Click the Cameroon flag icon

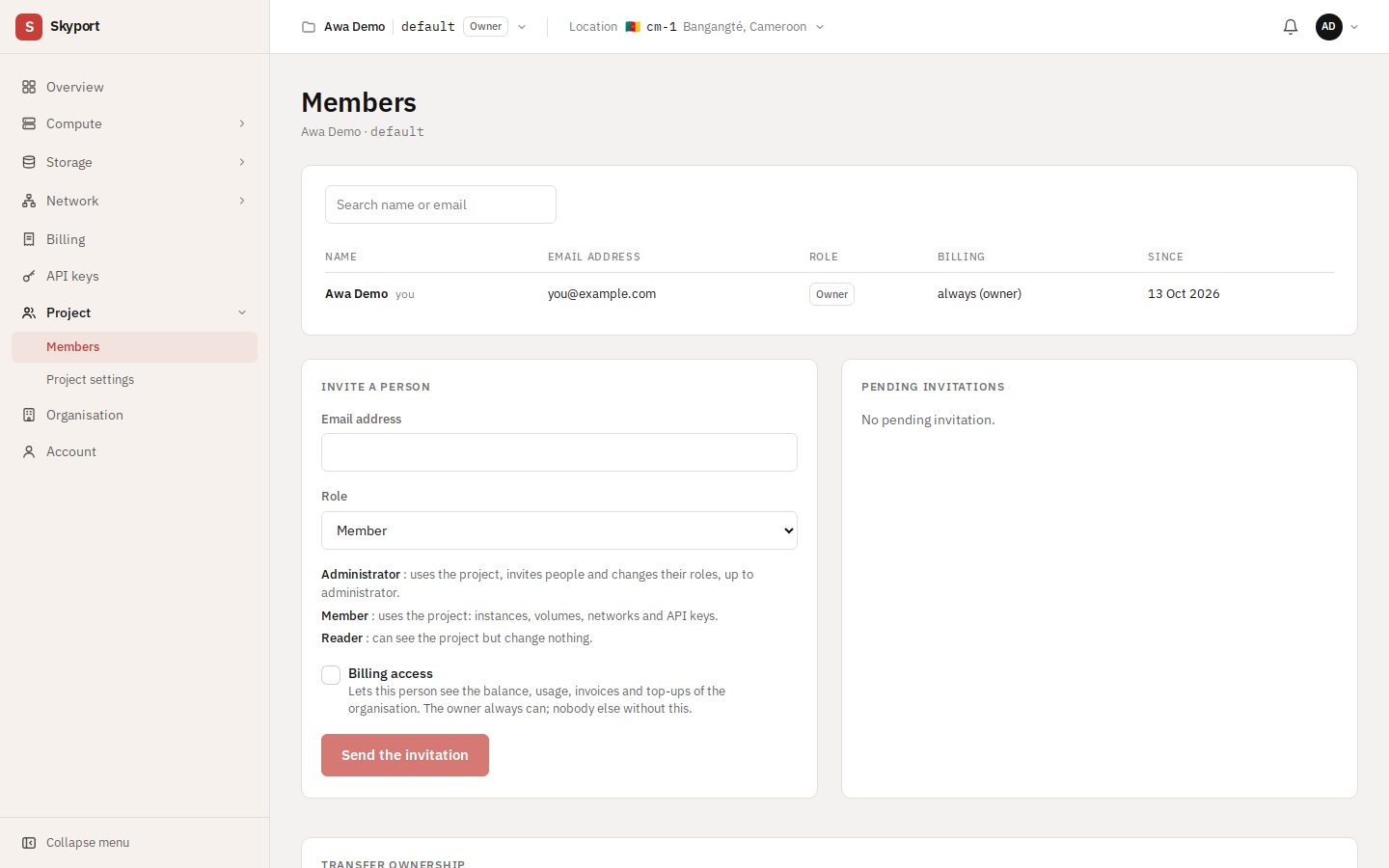[633, 27]
